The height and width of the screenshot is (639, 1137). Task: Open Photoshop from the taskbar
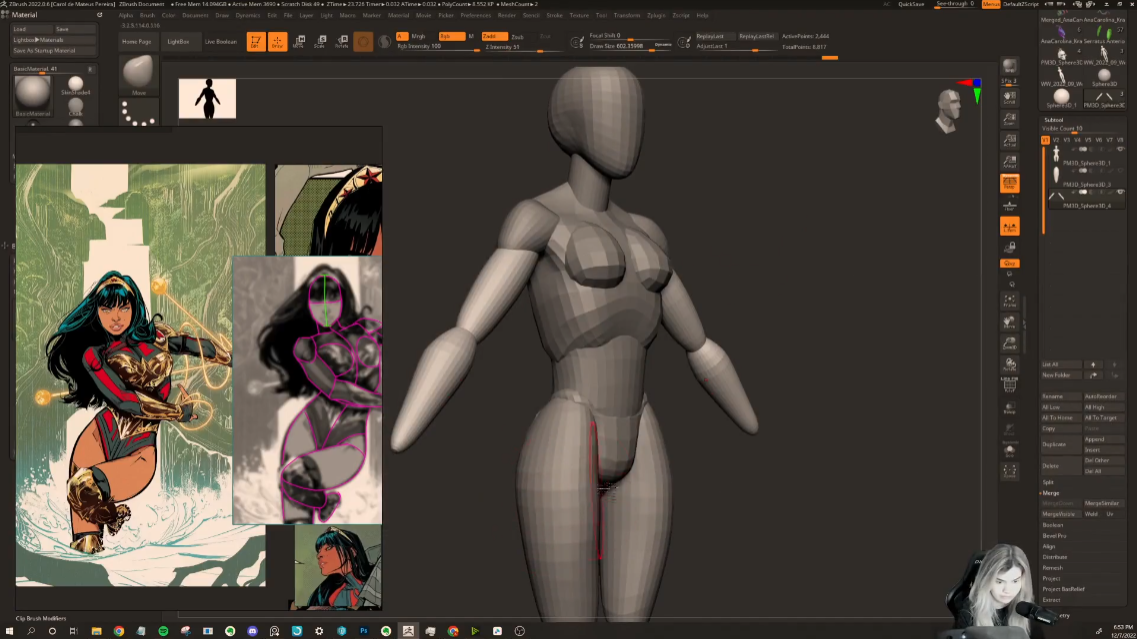pos(363,631)
